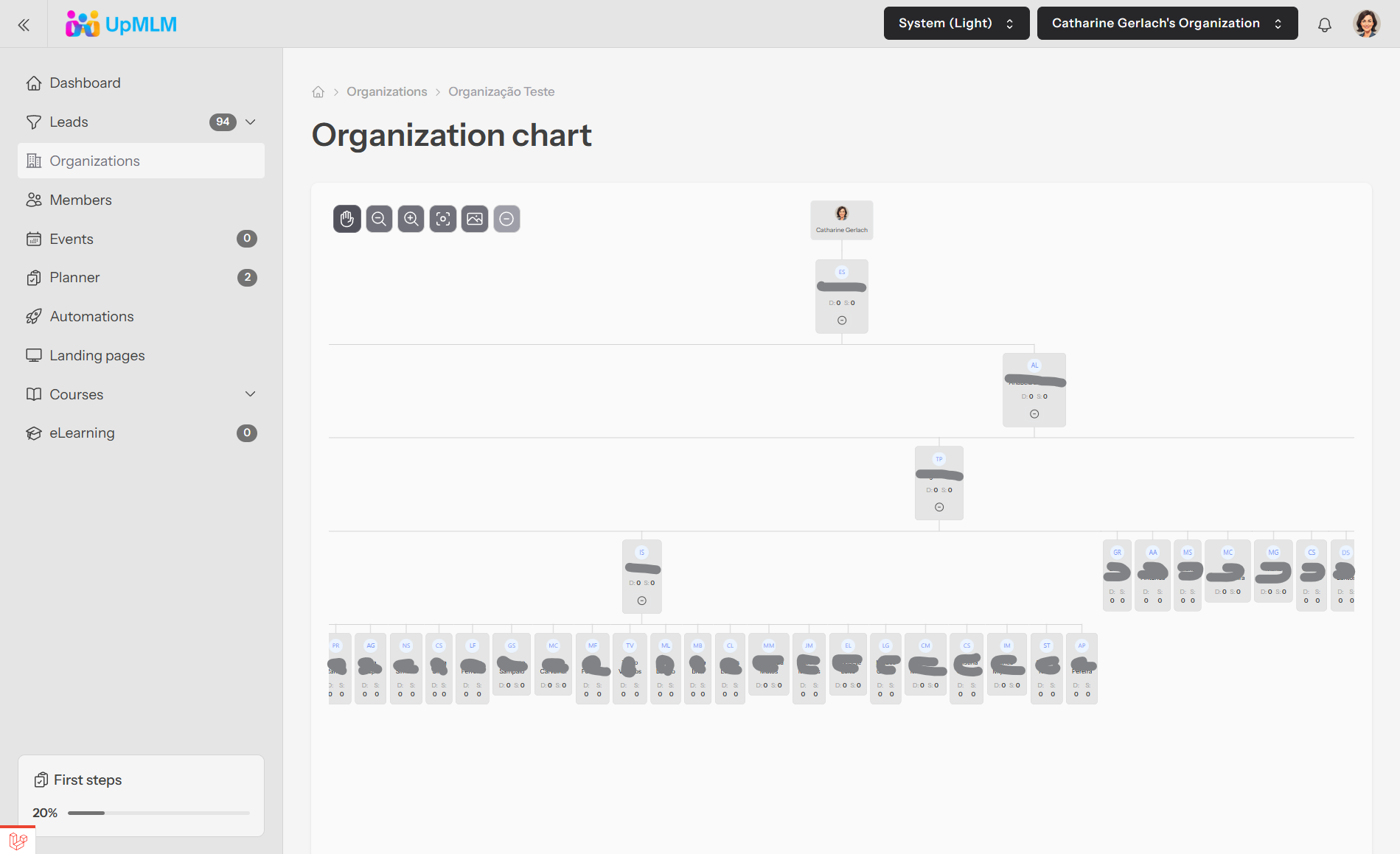Click the home breadcrumb icon

tap(318, 92)
